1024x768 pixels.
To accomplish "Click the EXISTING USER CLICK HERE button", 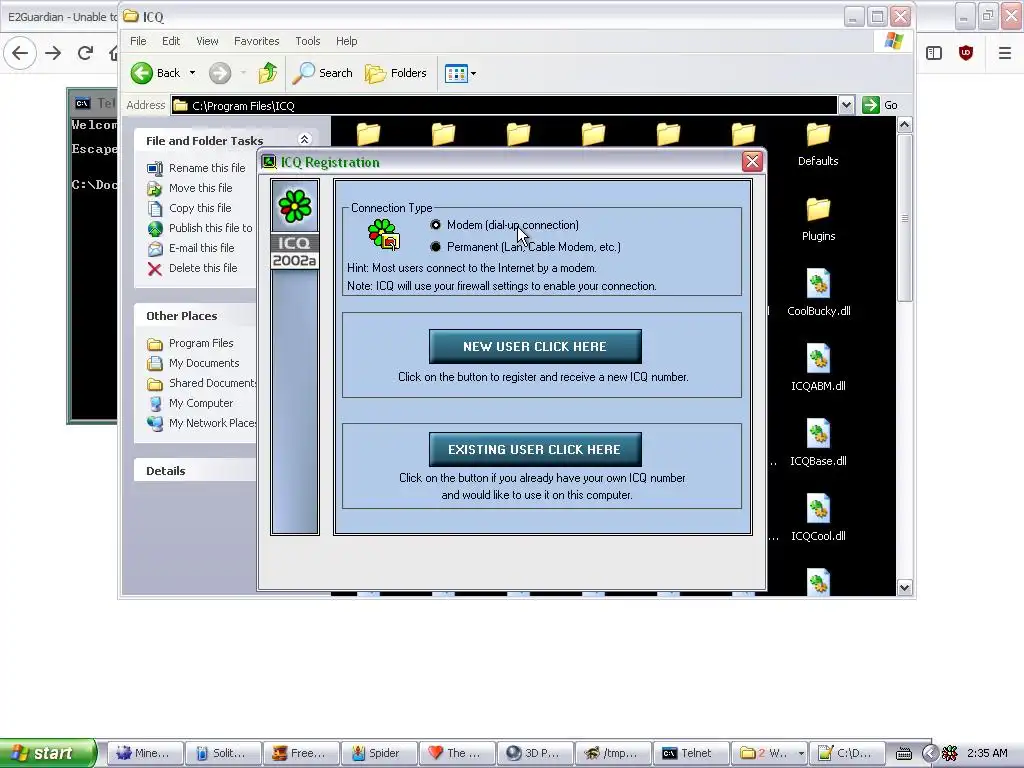I will (535, 449).
